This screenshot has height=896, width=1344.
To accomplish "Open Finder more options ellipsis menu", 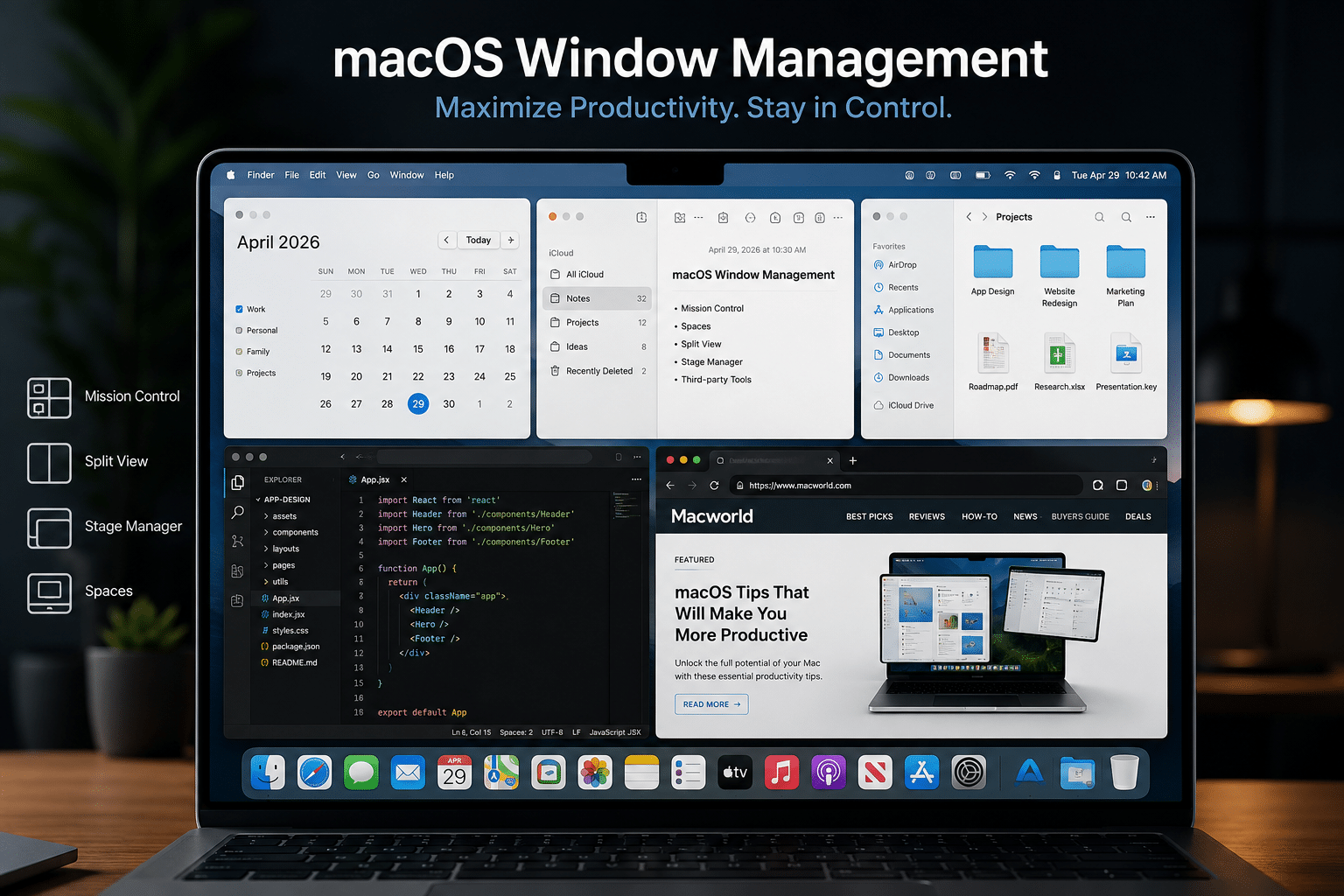I will pyautogui.click(x=1151, y=217).
